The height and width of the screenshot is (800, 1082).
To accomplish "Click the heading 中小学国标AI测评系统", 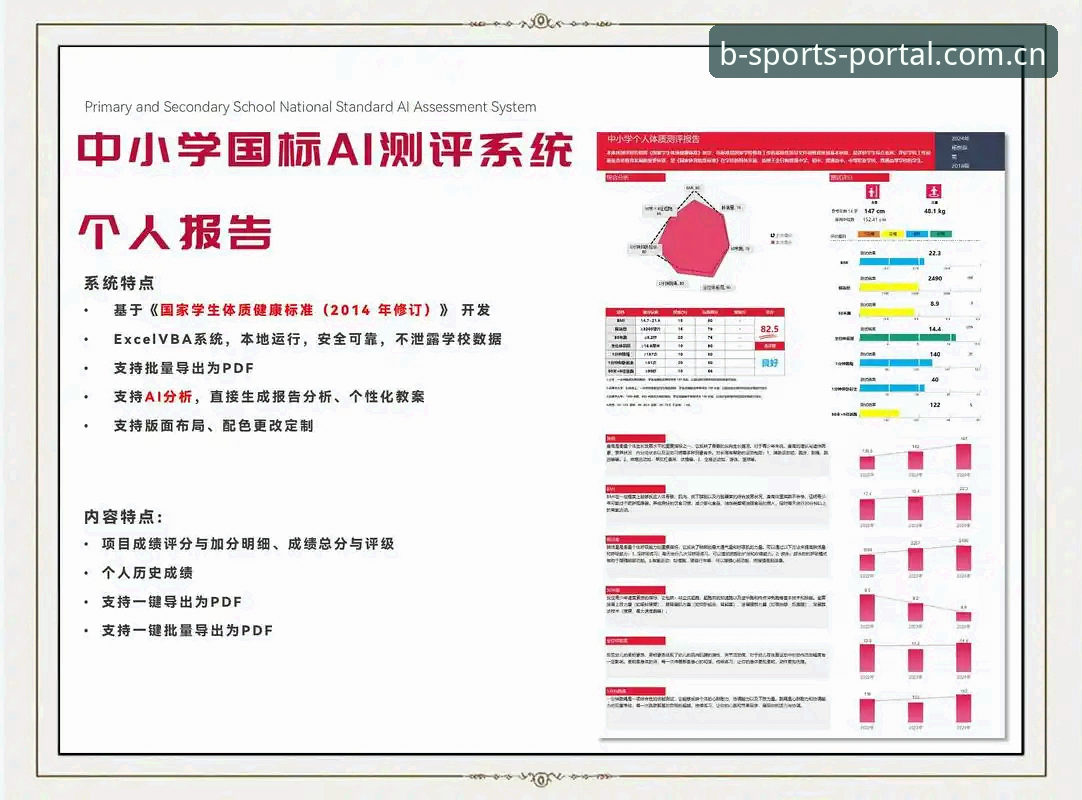I will (325, 149).
